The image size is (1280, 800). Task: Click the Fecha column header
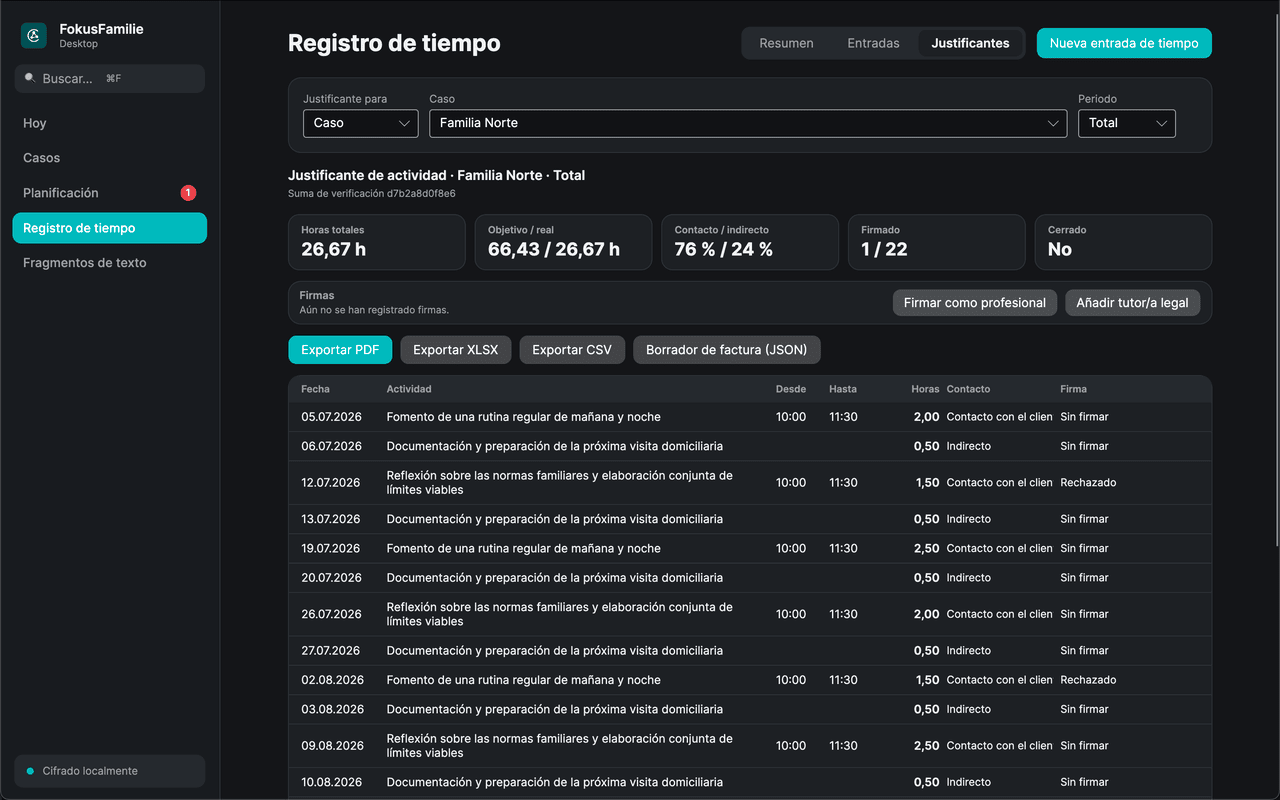[315, 389]
